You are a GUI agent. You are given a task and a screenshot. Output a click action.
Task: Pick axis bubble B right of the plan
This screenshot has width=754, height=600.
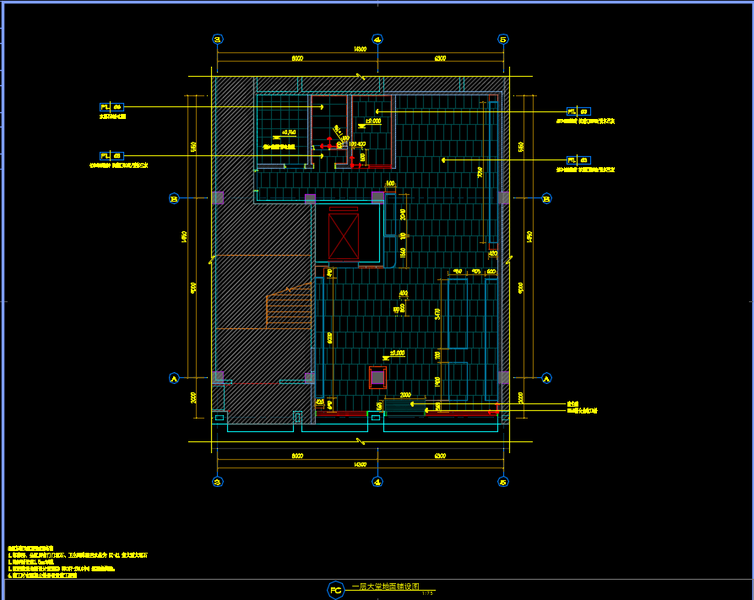click(546, 198)
